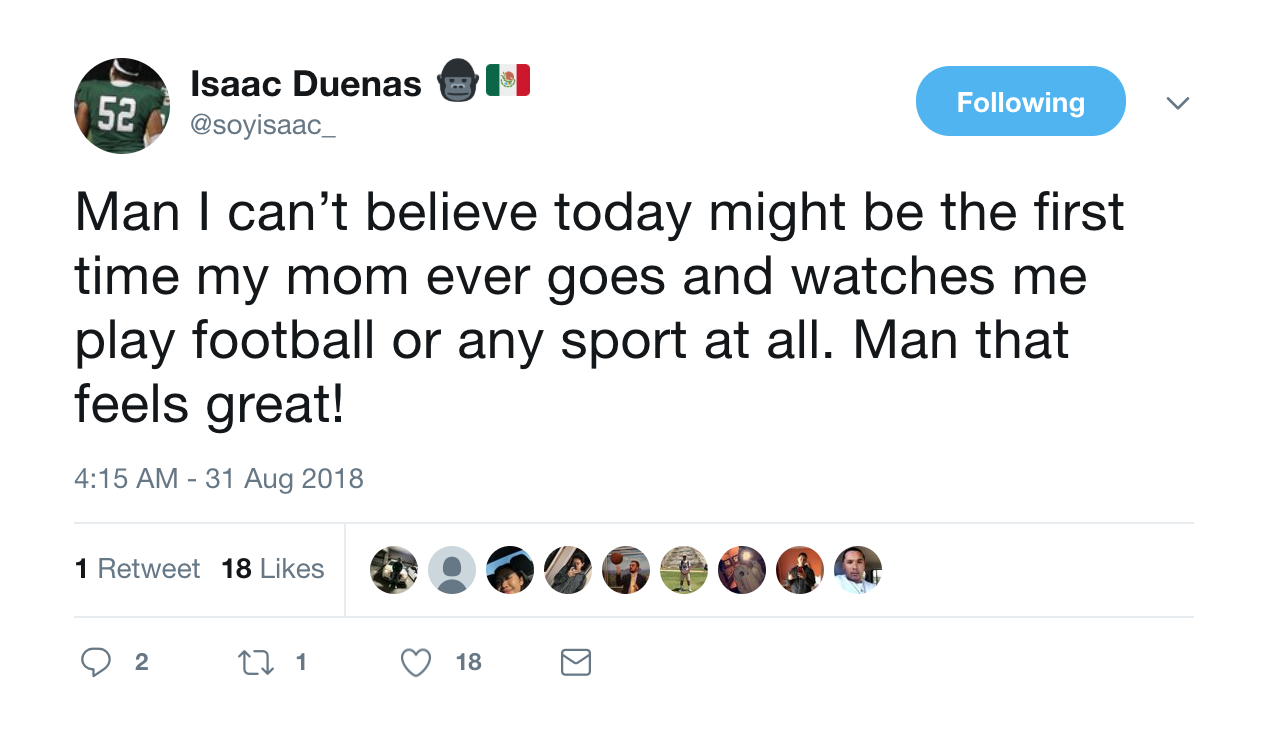Open the liker avatar on orange background

(800, 570)
